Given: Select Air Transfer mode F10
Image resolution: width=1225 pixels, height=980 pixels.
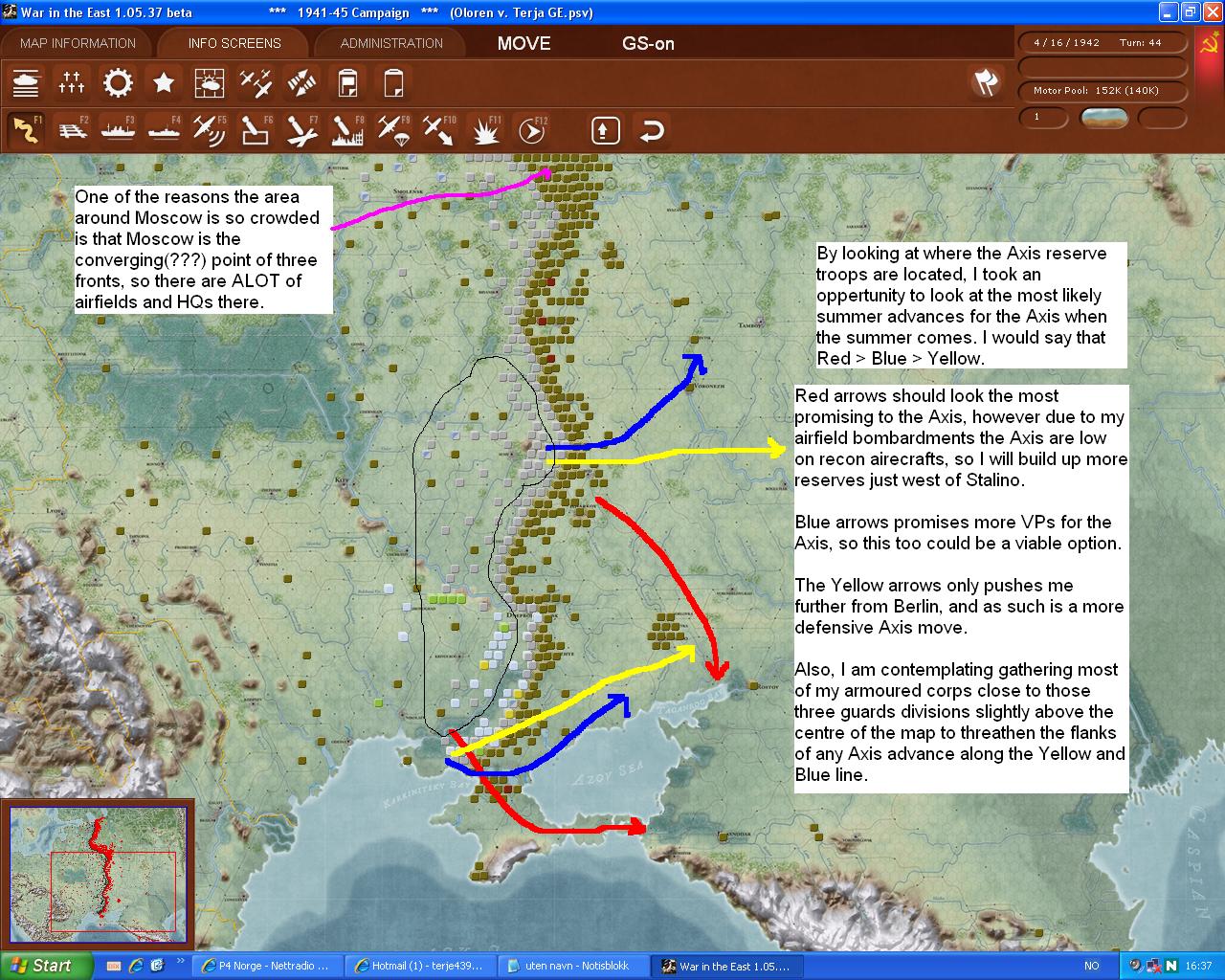Looking at the screenshot, I should [439, 130].
